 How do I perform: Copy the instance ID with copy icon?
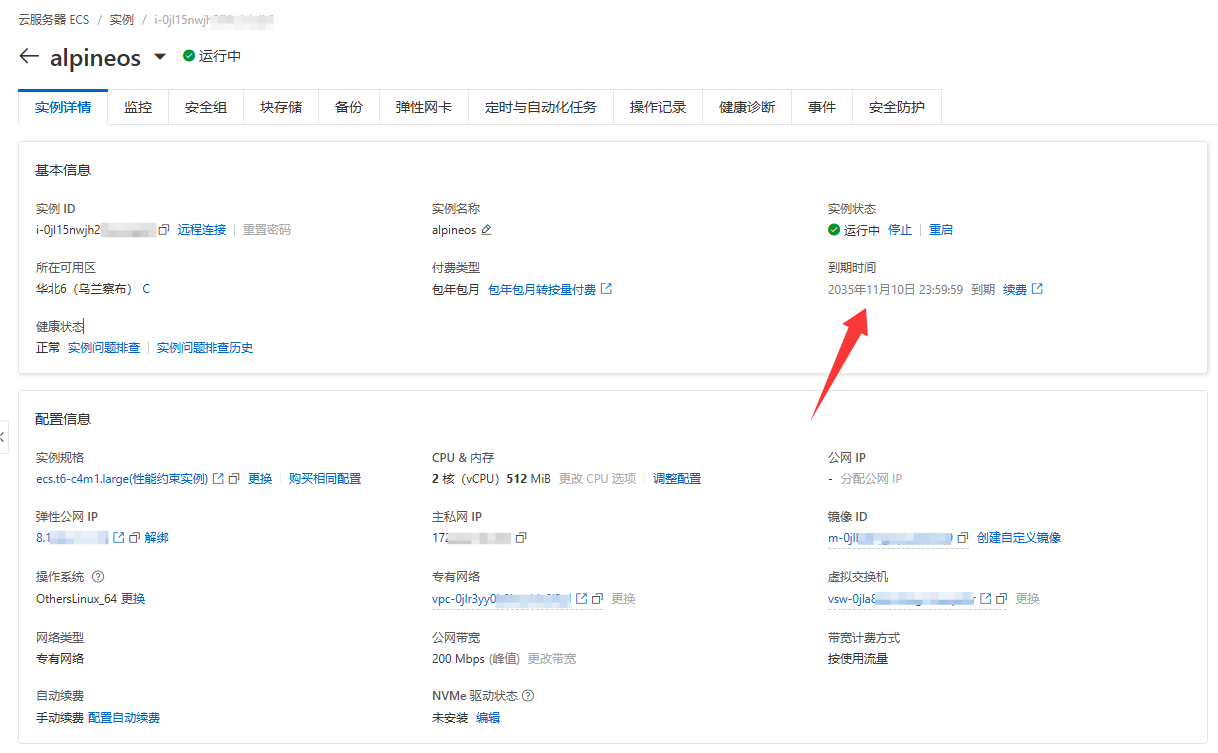coord(164,230)
